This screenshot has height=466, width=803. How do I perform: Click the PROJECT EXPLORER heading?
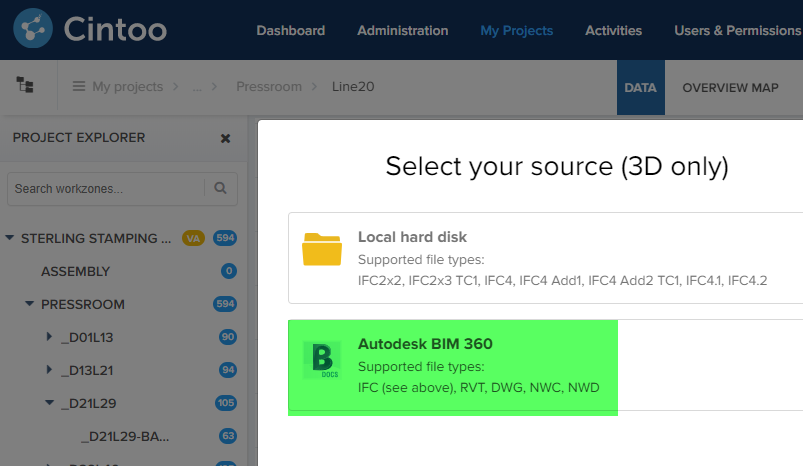click(79, 137)
